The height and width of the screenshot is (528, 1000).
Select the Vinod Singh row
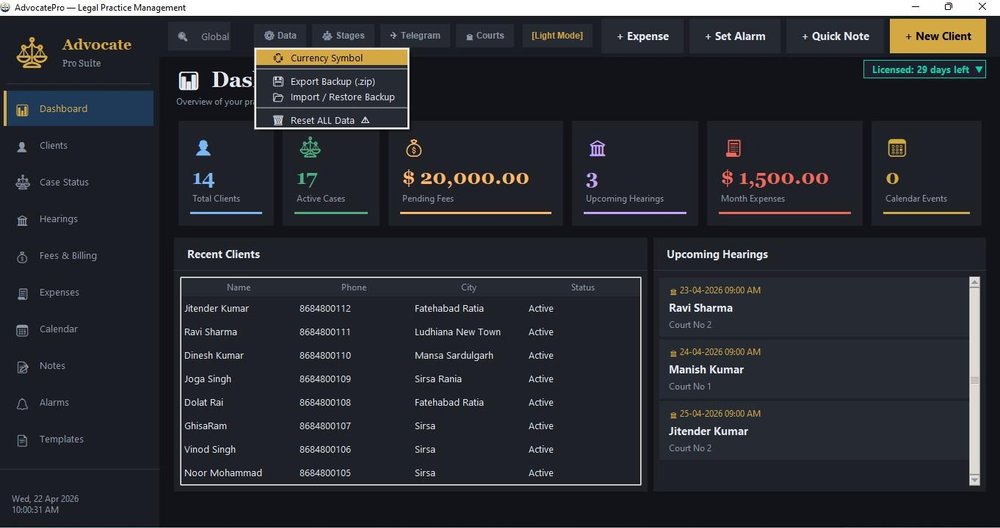tap(411, 450)
